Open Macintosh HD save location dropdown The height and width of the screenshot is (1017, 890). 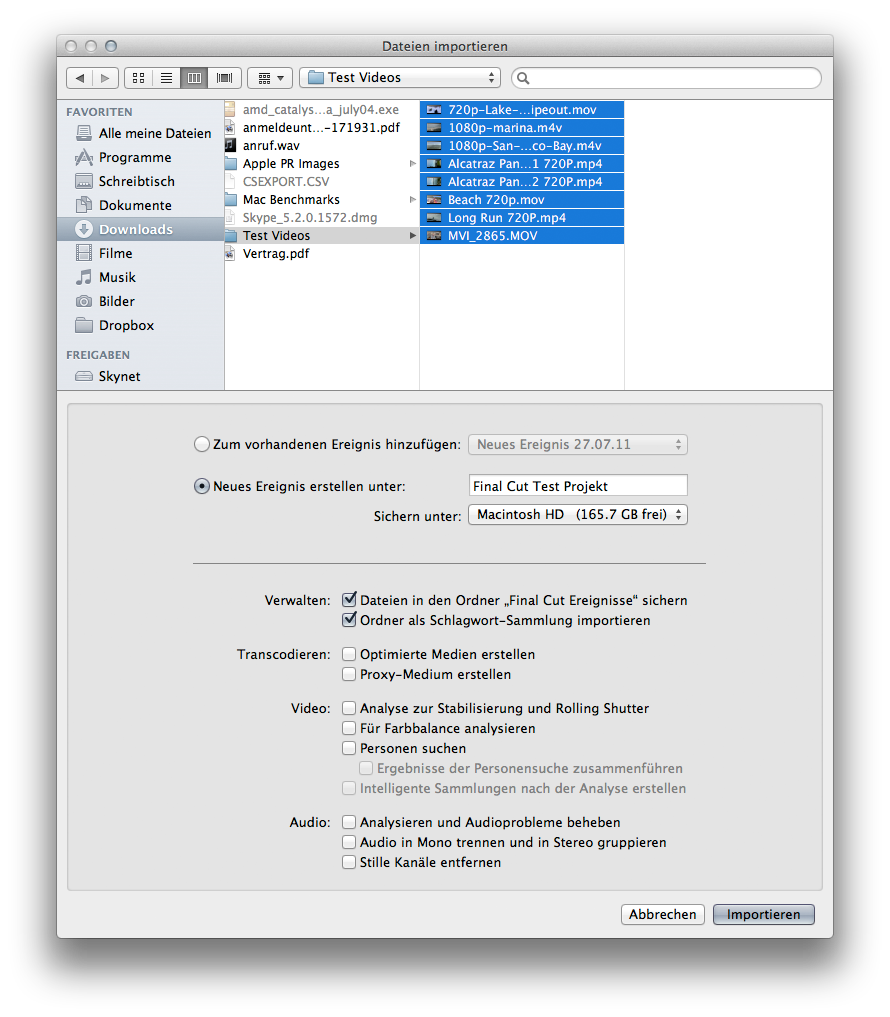tap(578, 514)
